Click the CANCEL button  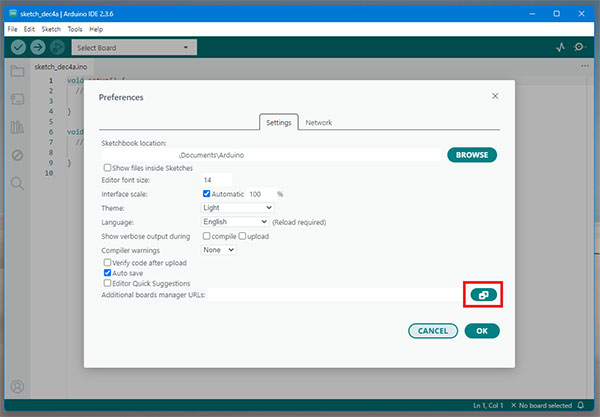(432, 330)
